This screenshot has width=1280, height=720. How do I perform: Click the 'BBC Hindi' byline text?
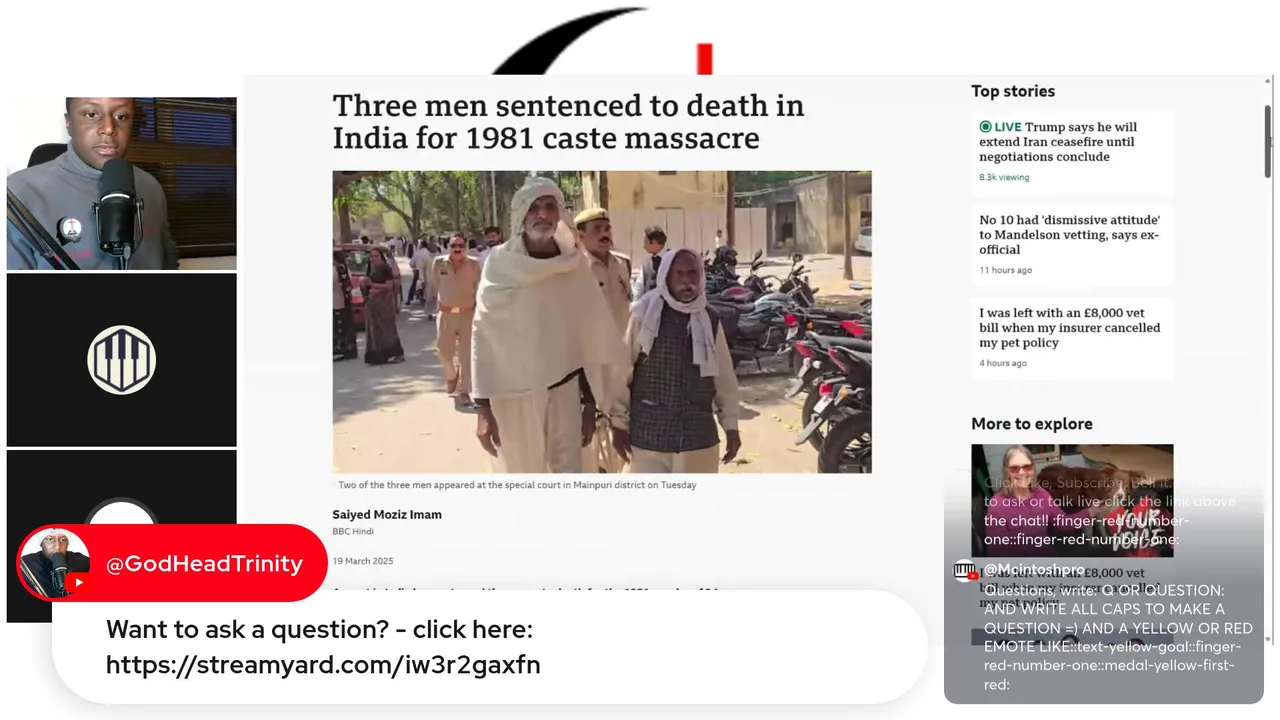point(353,531)
